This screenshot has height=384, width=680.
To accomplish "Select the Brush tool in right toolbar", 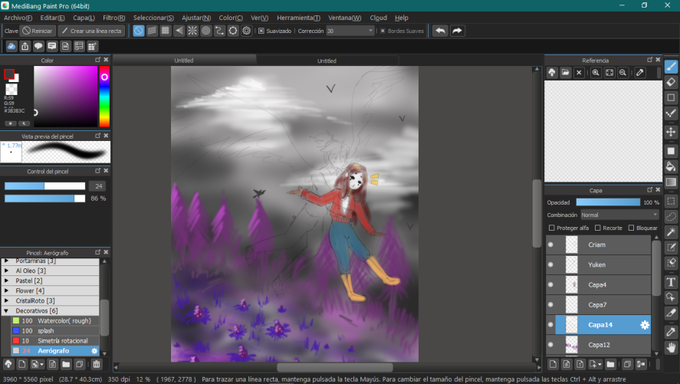I will (x=671, y=66).
